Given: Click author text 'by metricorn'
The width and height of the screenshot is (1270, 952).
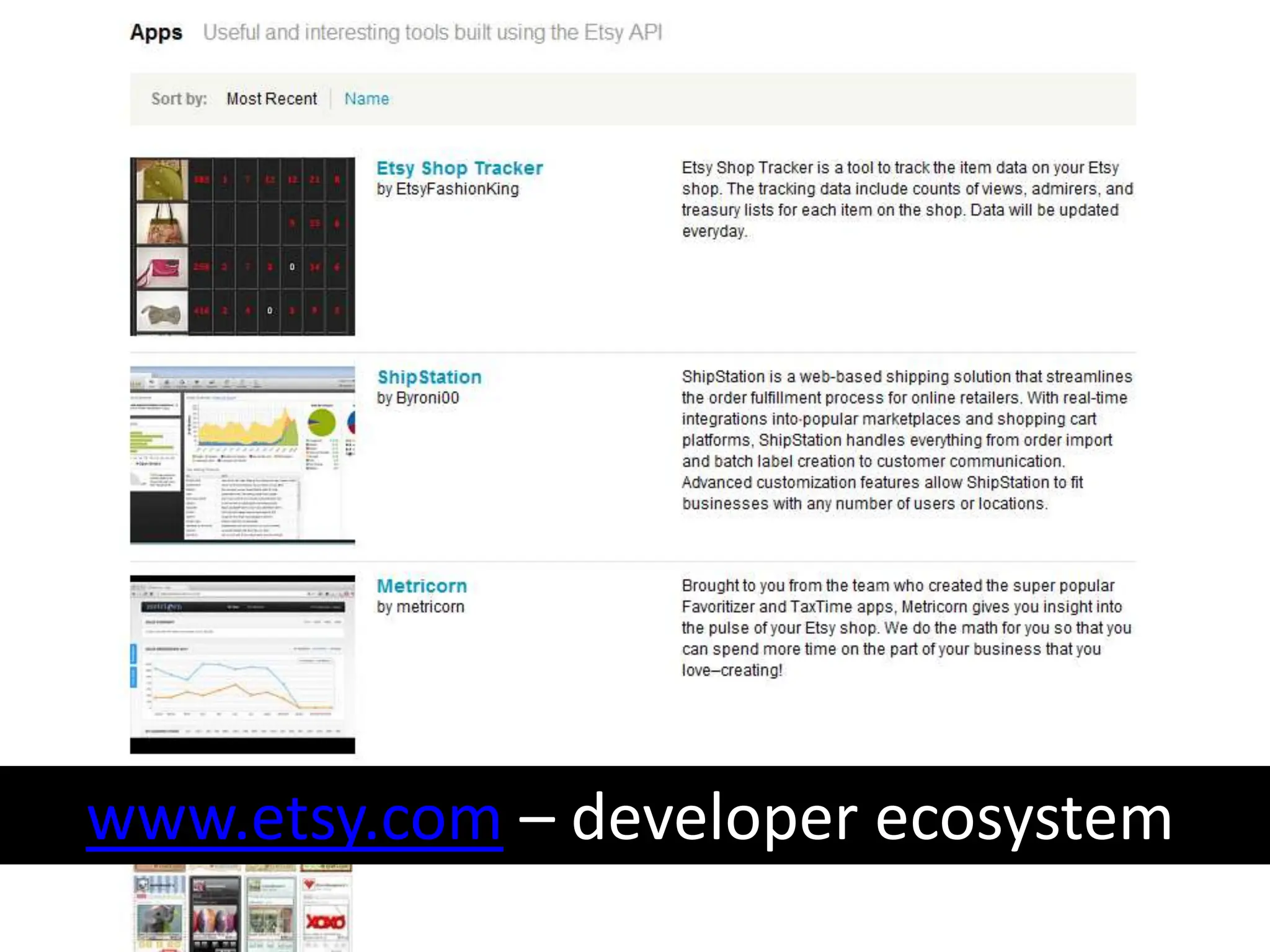Looking at the screenshot, I should pos(420,607).
